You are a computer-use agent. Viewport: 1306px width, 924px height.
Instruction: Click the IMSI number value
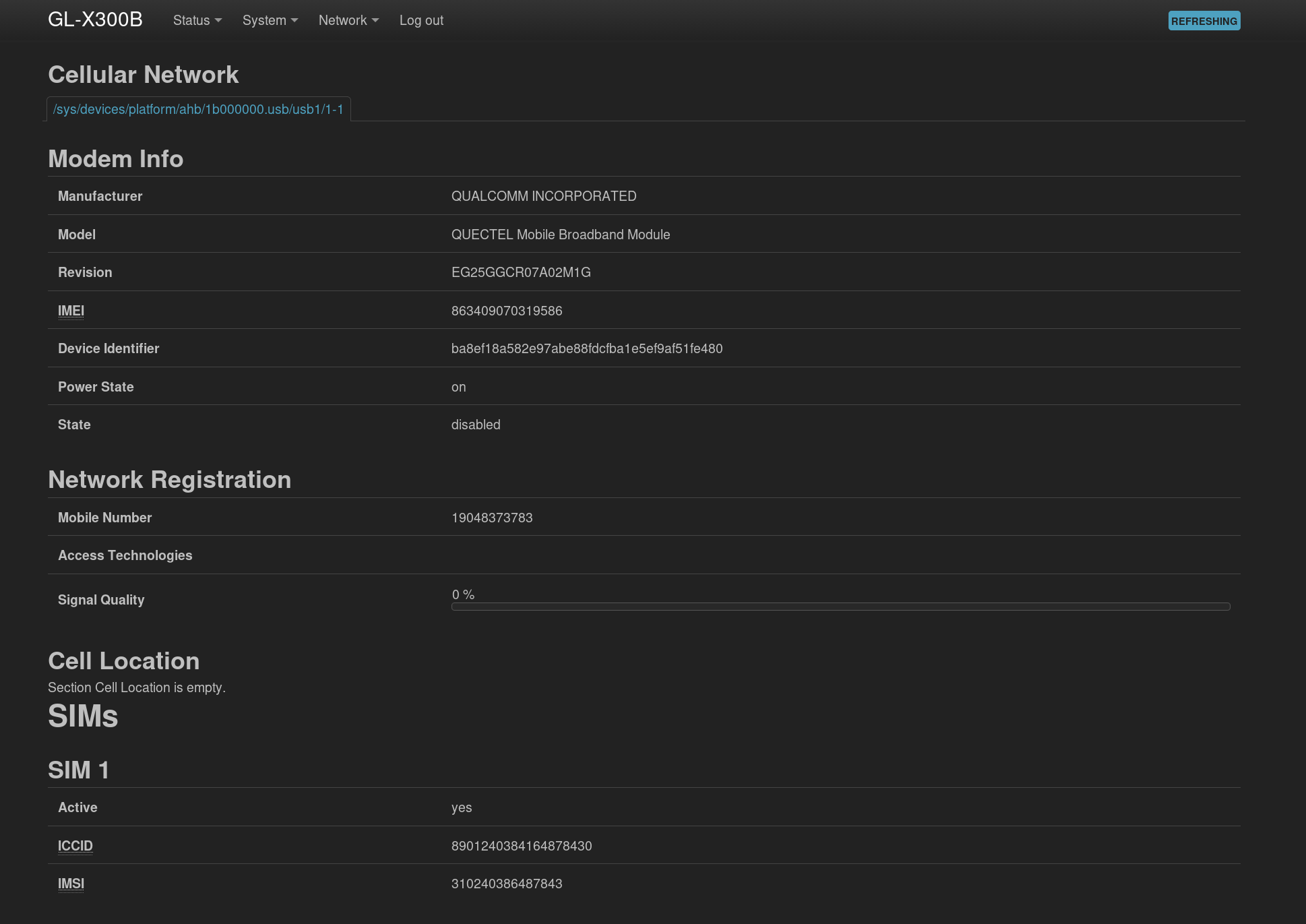(x=506, y=884)
